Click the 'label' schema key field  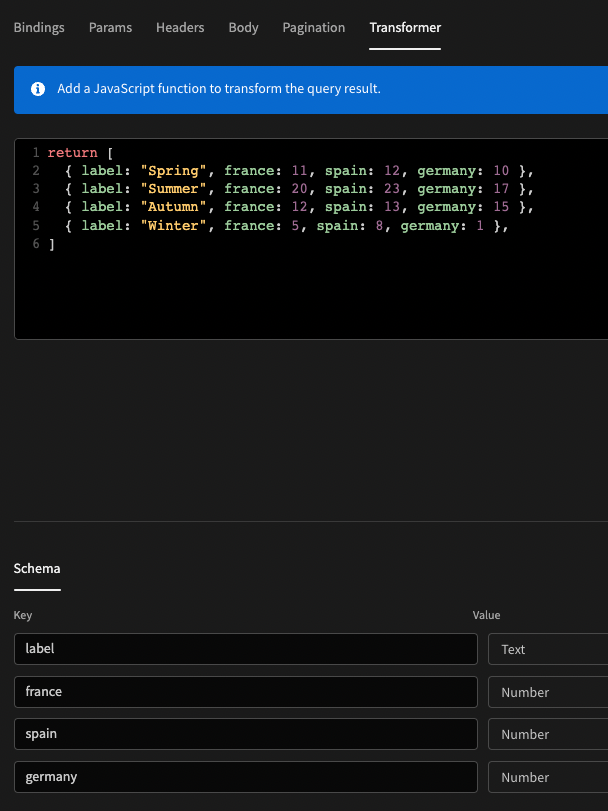246,649
